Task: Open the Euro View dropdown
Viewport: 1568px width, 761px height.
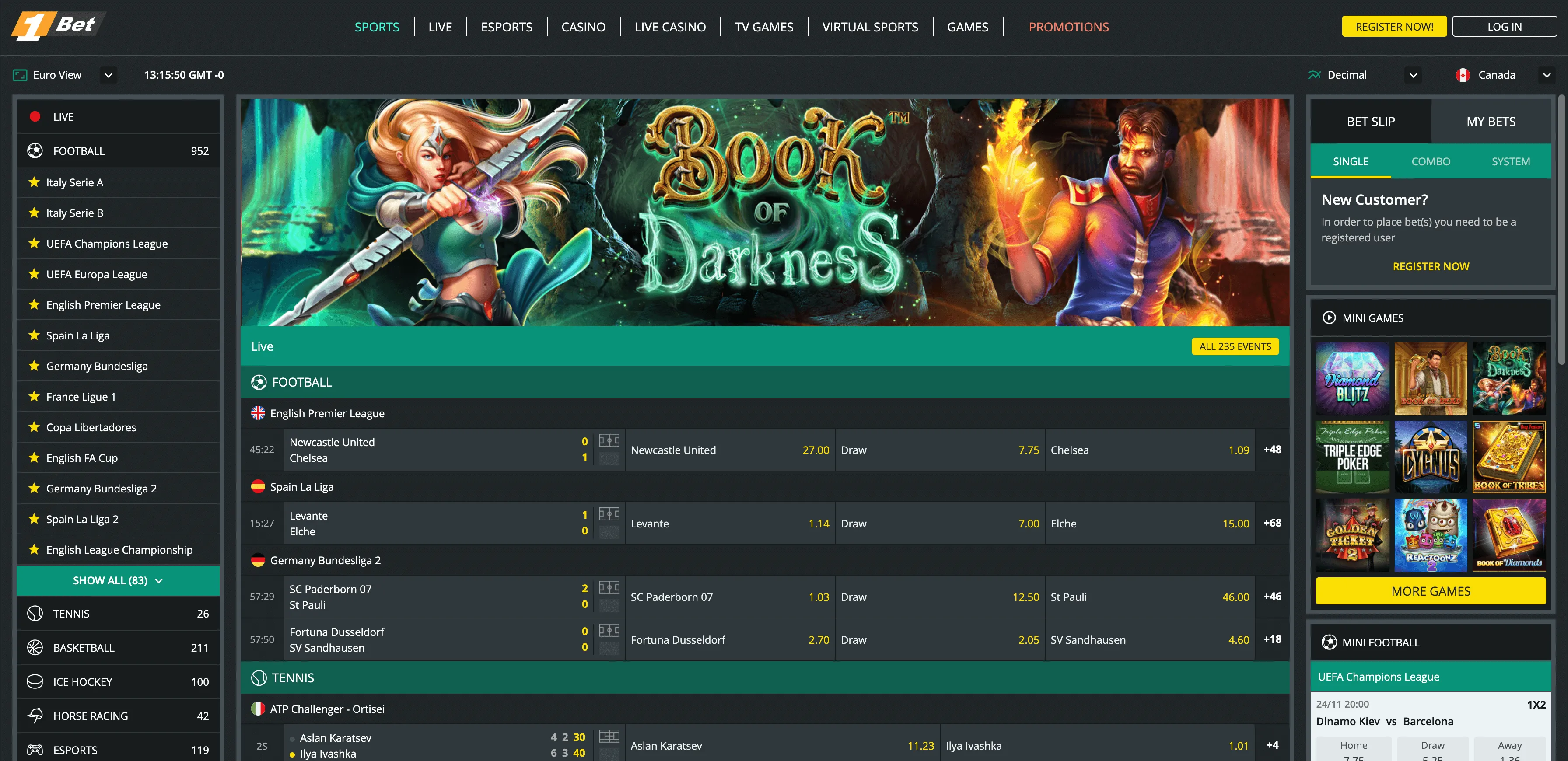Action: pyautogui.click(x=108, y=75)
